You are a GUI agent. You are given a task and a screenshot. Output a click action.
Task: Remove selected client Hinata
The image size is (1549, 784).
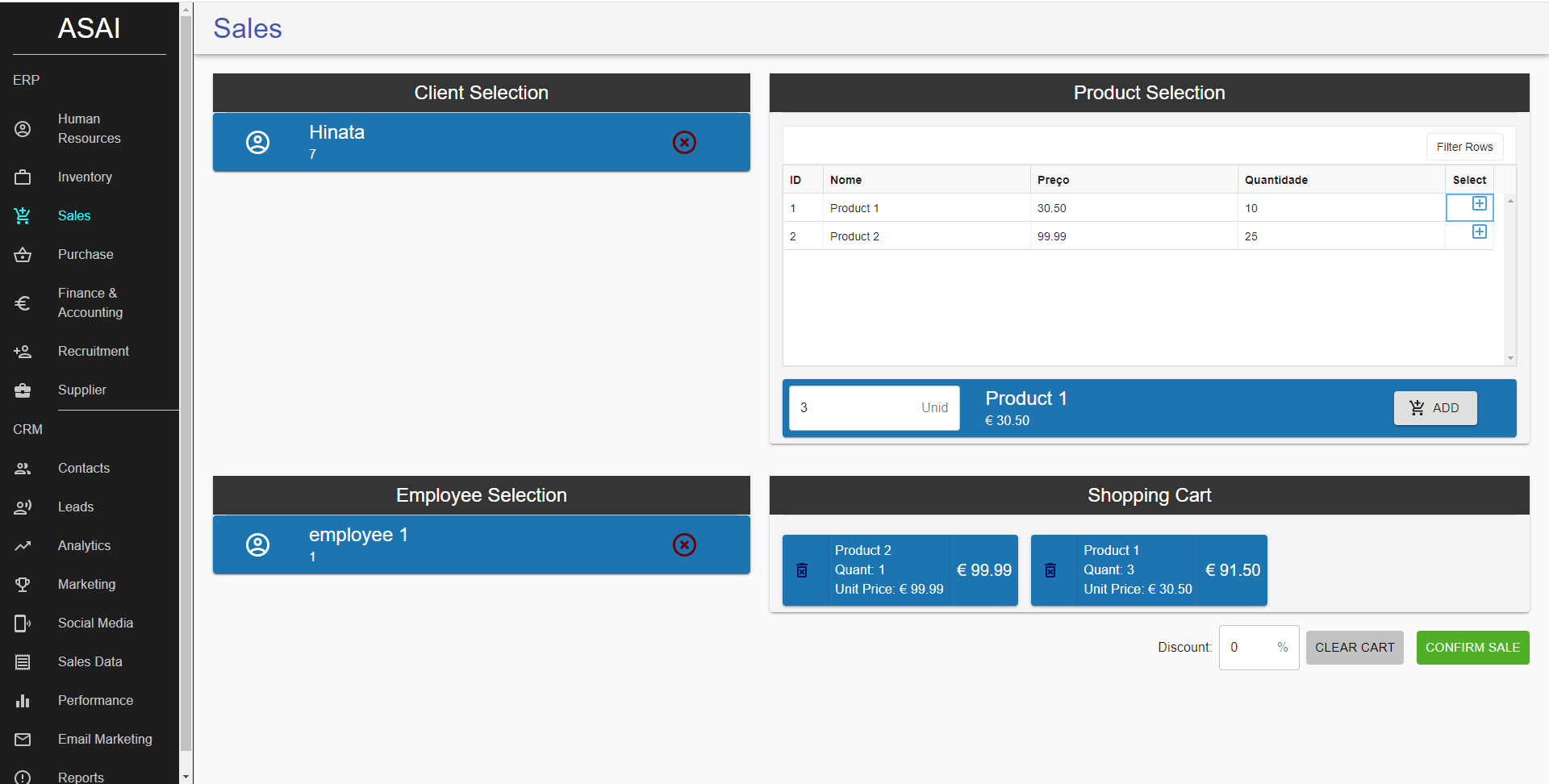[684, 143]
